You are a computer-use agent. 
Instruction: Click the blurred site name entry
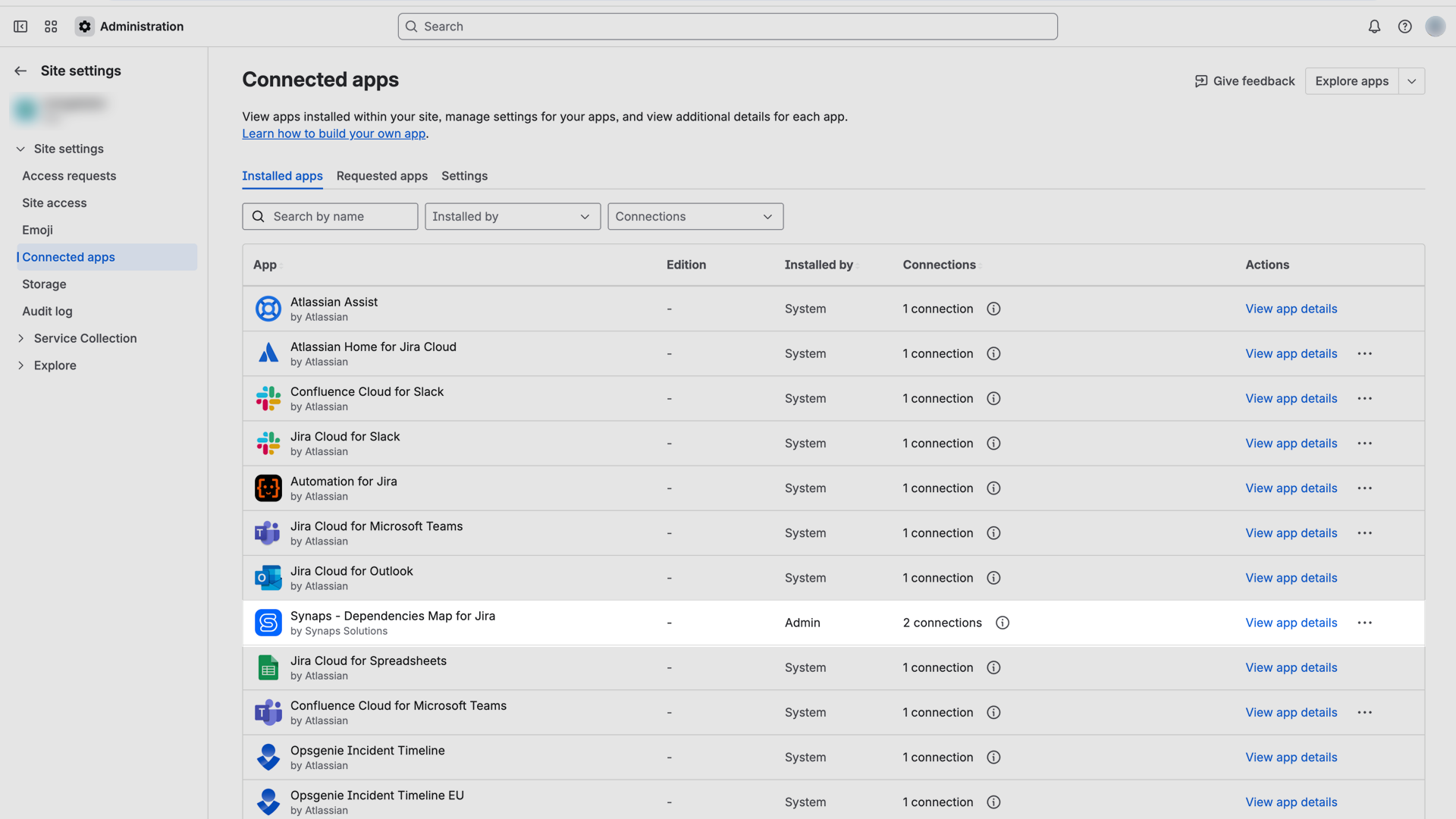click(x=61, y=110)
